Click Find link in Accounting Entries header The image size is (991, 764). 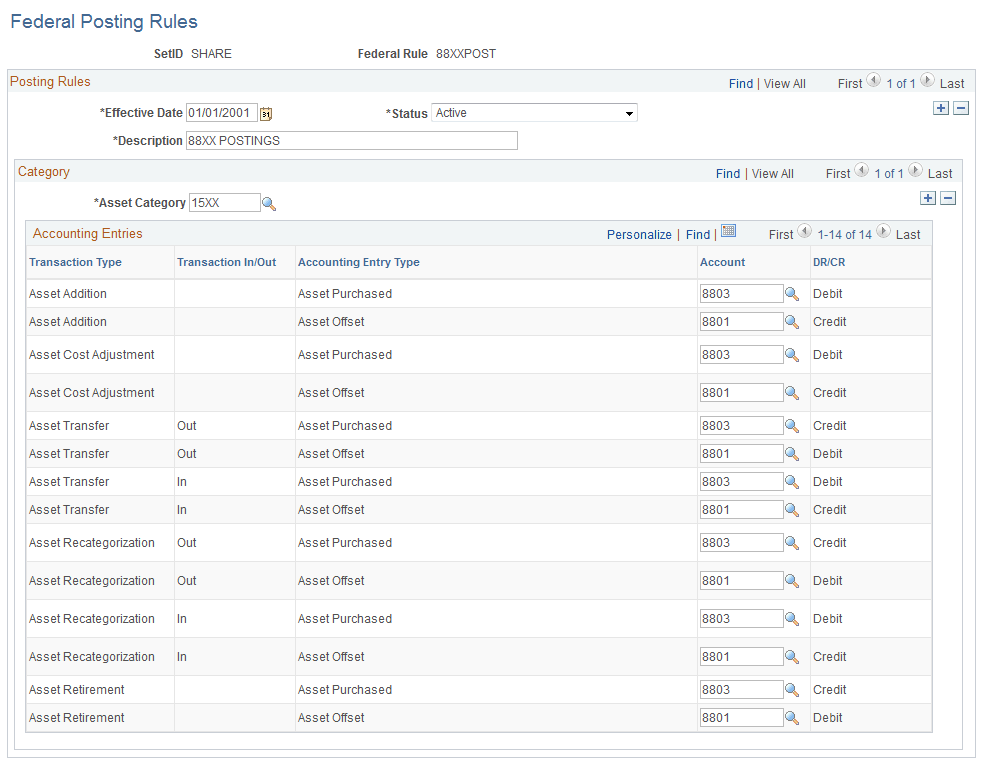point(698,234)
